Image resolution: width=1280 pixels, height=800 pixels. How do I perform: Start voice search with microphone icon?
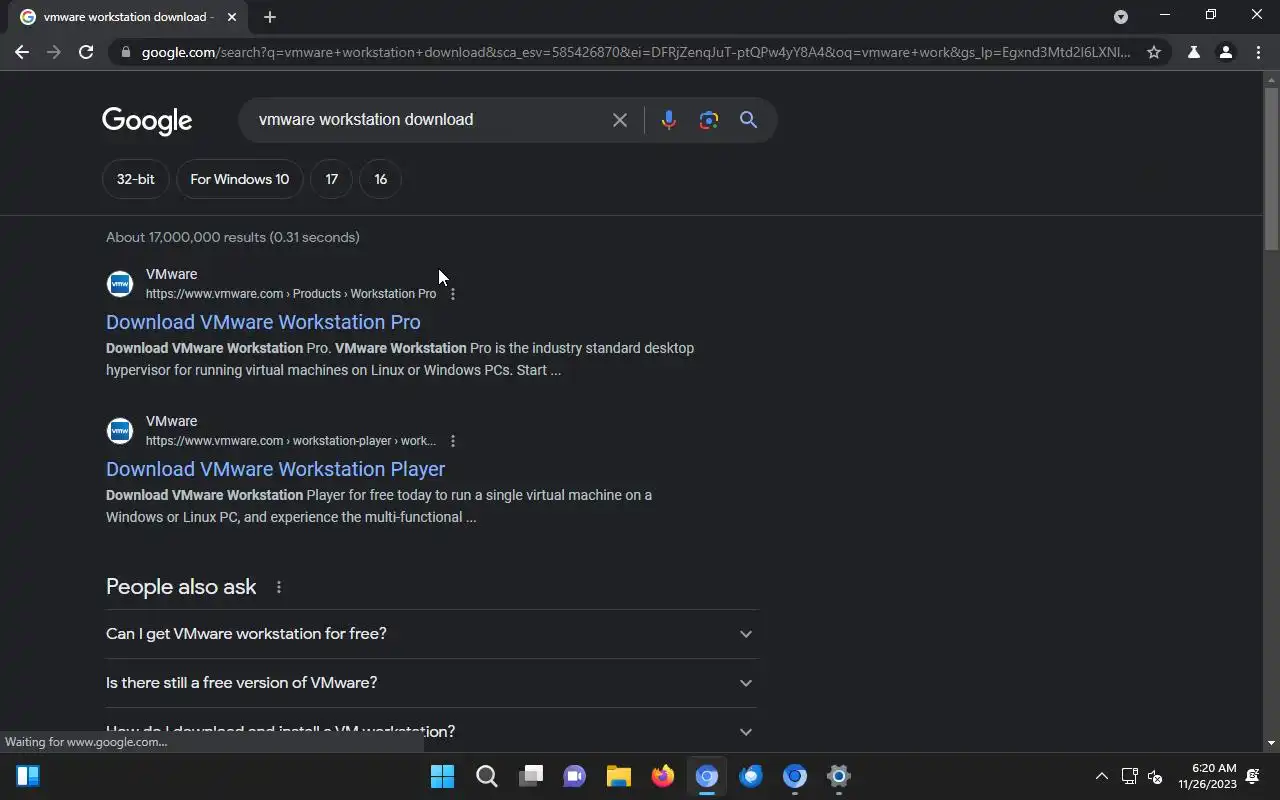[x=669, y=120]
